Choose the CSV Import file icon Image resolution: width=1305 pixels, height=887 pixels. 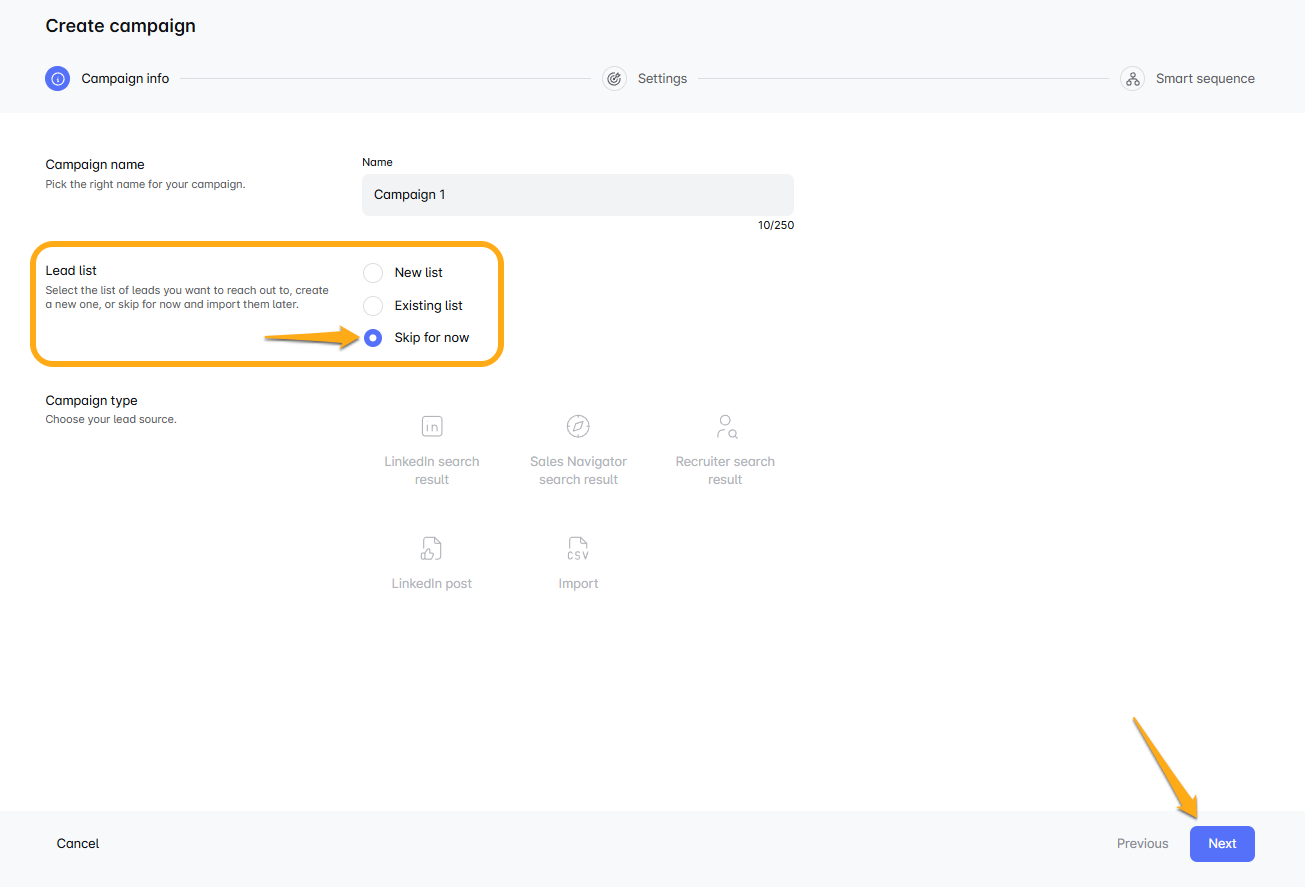click(x=578, y=548)
